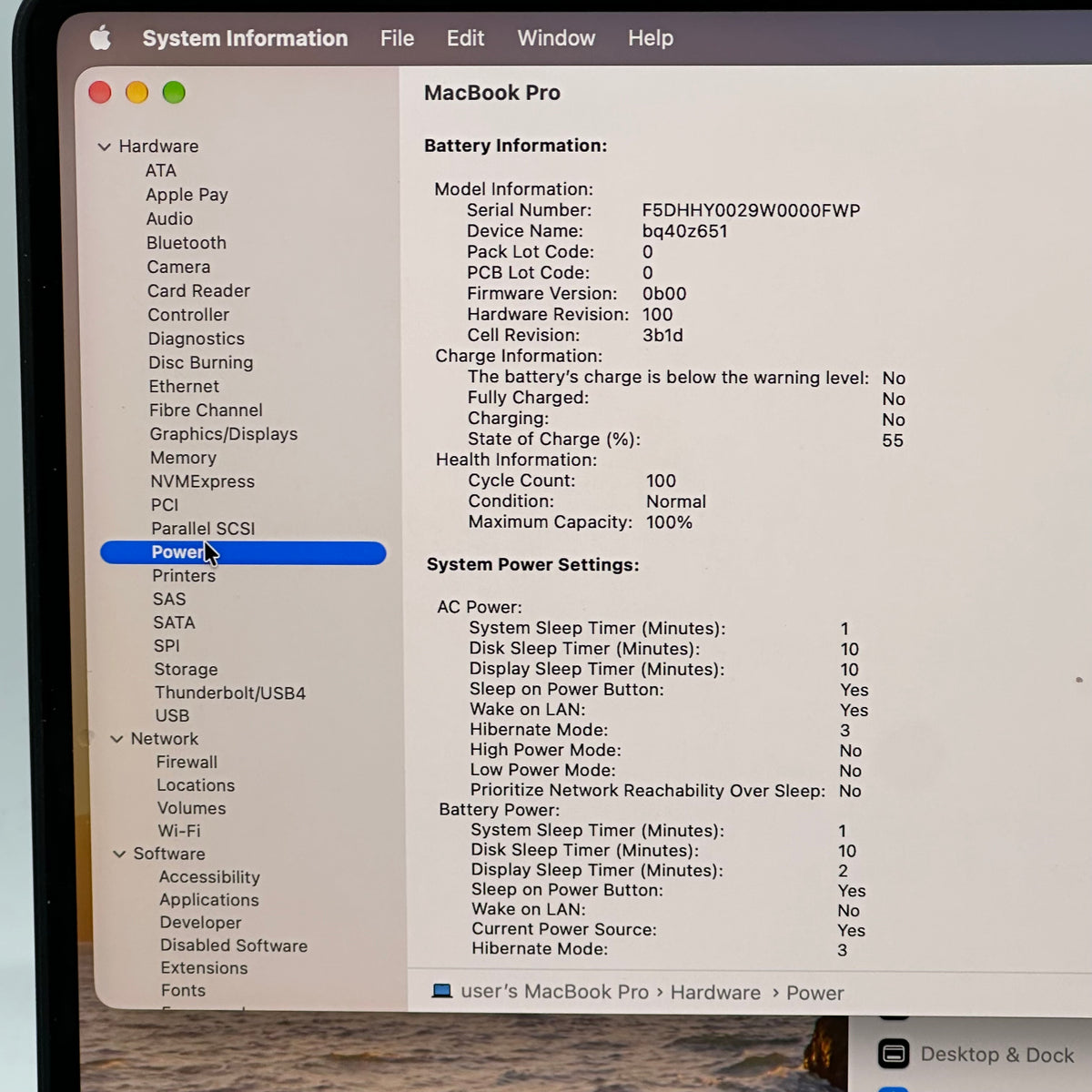This screenshot has width=1092, height=1092.
Task: Collapse the Hardware section
Action: (105, 147)
